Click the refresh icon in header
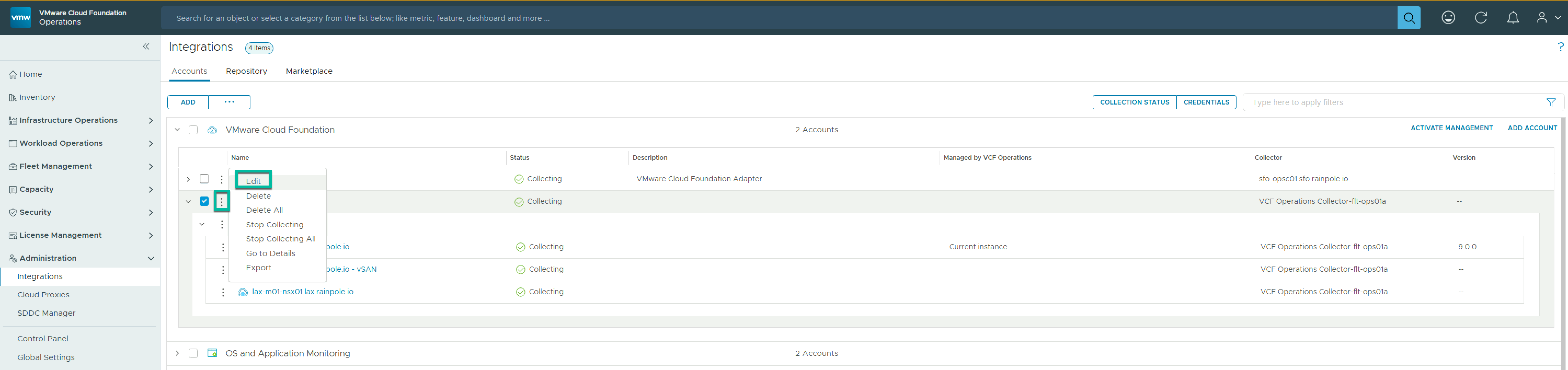1568x370 pixels. click(x=1480, y=18)
